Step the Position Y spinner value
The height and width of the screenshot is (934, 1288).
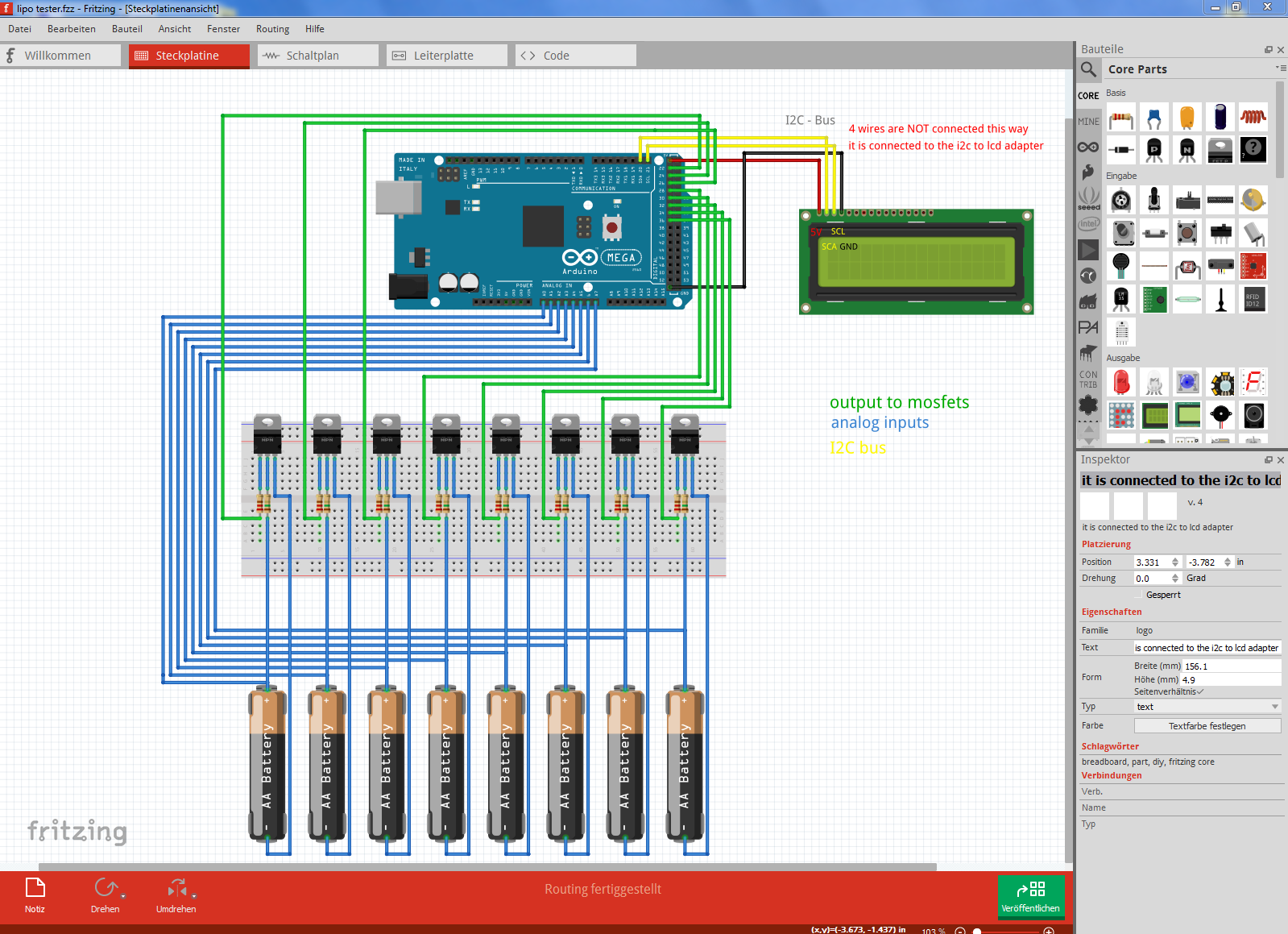pos(1228,562)
